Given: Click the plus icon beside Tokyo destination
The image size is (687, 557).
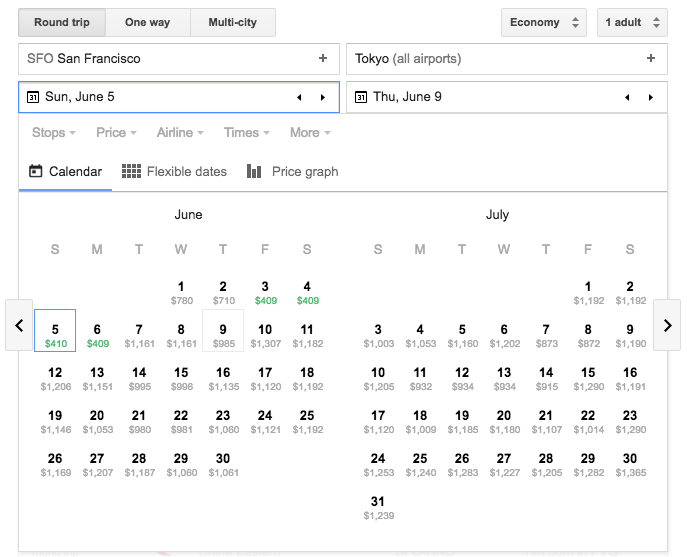Looking at the screenshot, I should pyautogui.click(x=651, y=59).
